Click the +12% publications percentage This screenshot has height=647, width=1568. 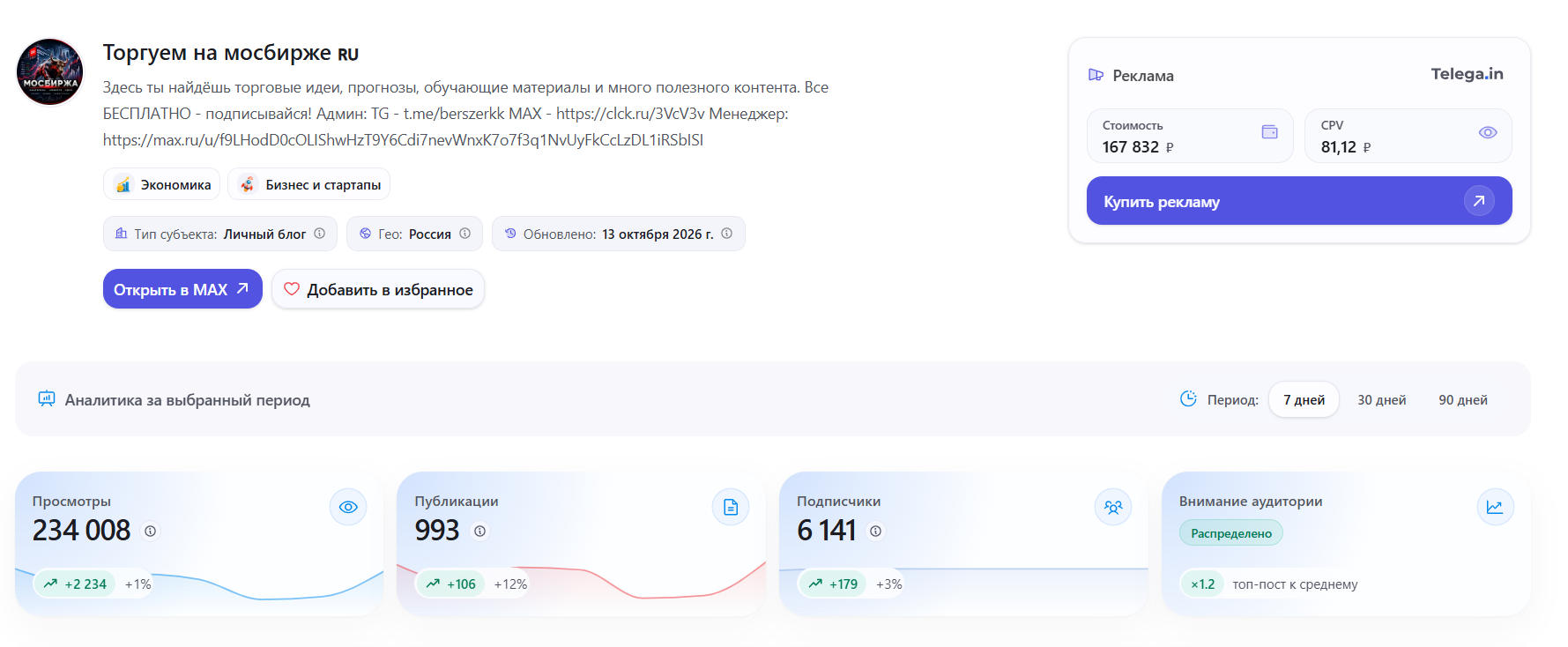pyautogui.click(x=510, y=584)
